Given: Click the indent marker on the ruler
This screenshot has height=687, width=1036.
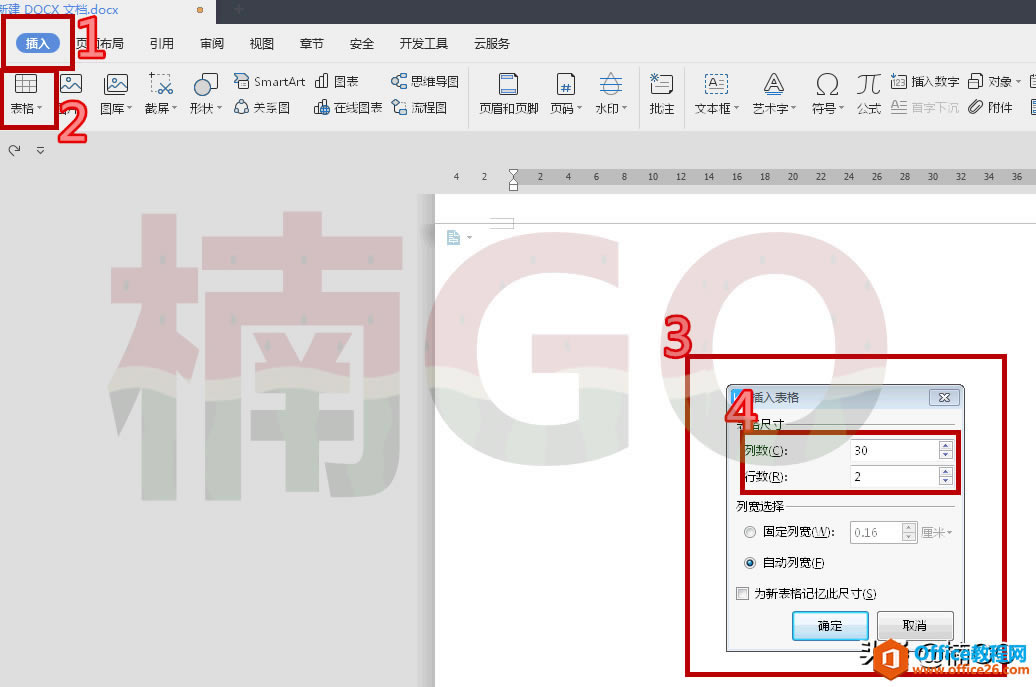Looking at the screenshot, I should pyautogui.click(x=513, y=180).
